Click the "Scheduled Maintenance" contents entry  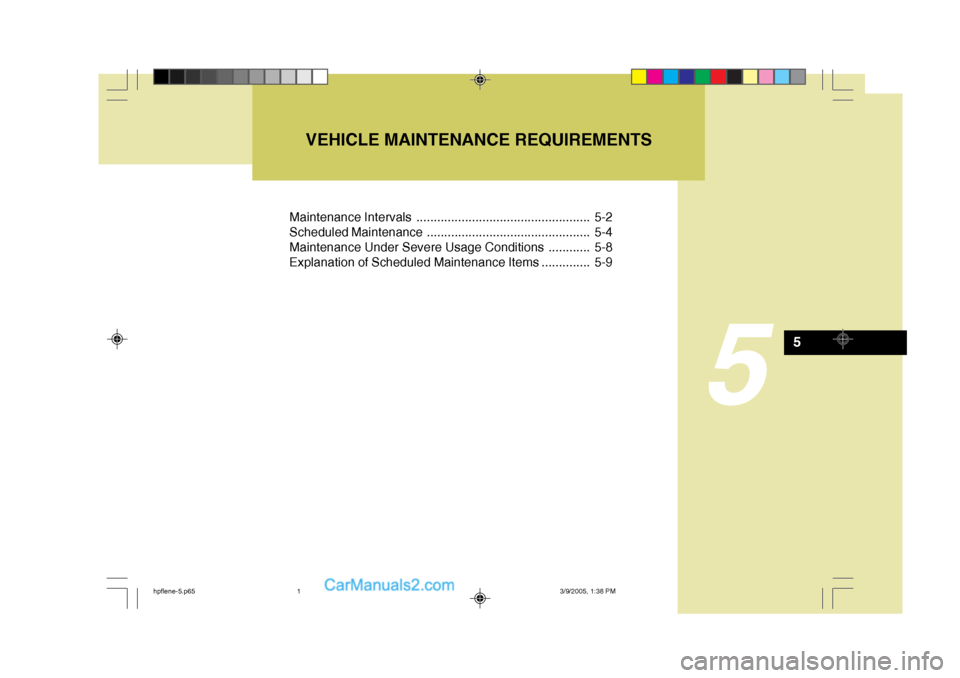pos(356,232)
